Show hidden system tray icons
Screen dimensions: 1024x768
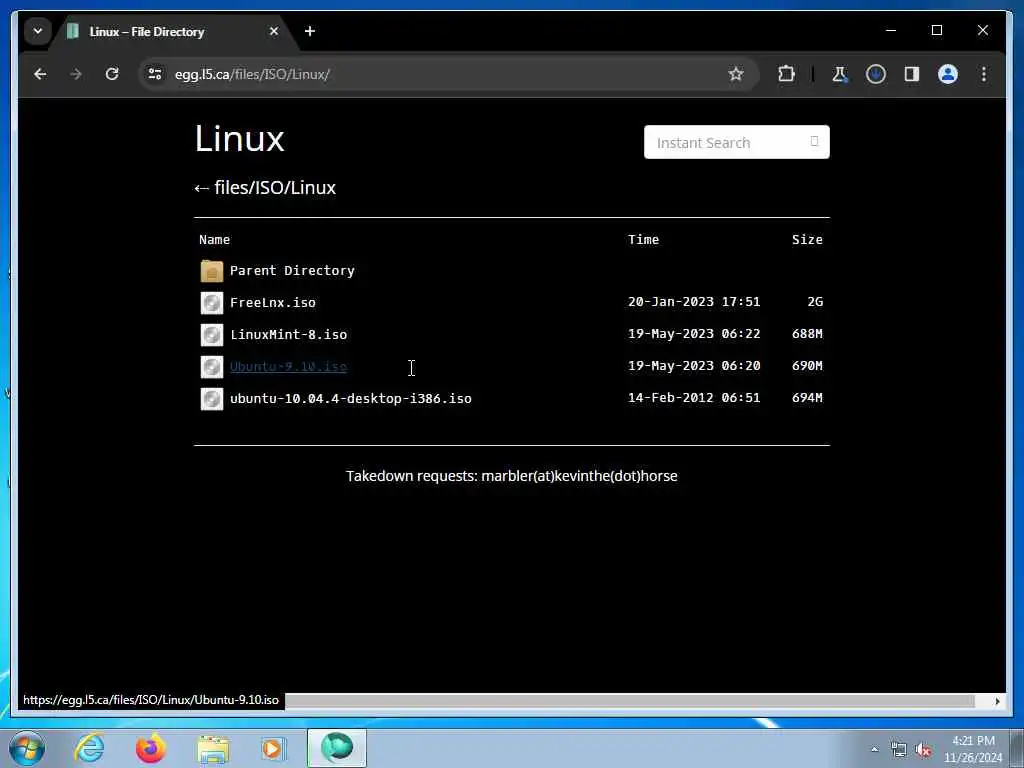[874, 750]
